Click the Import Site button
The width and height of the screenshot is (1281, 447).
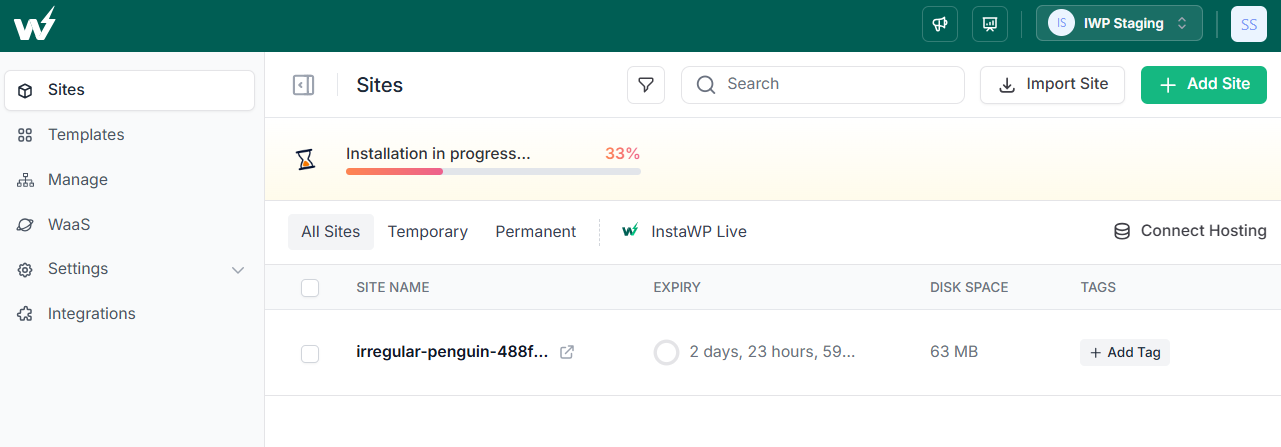pyautogui.click(x=1052, y=85)
